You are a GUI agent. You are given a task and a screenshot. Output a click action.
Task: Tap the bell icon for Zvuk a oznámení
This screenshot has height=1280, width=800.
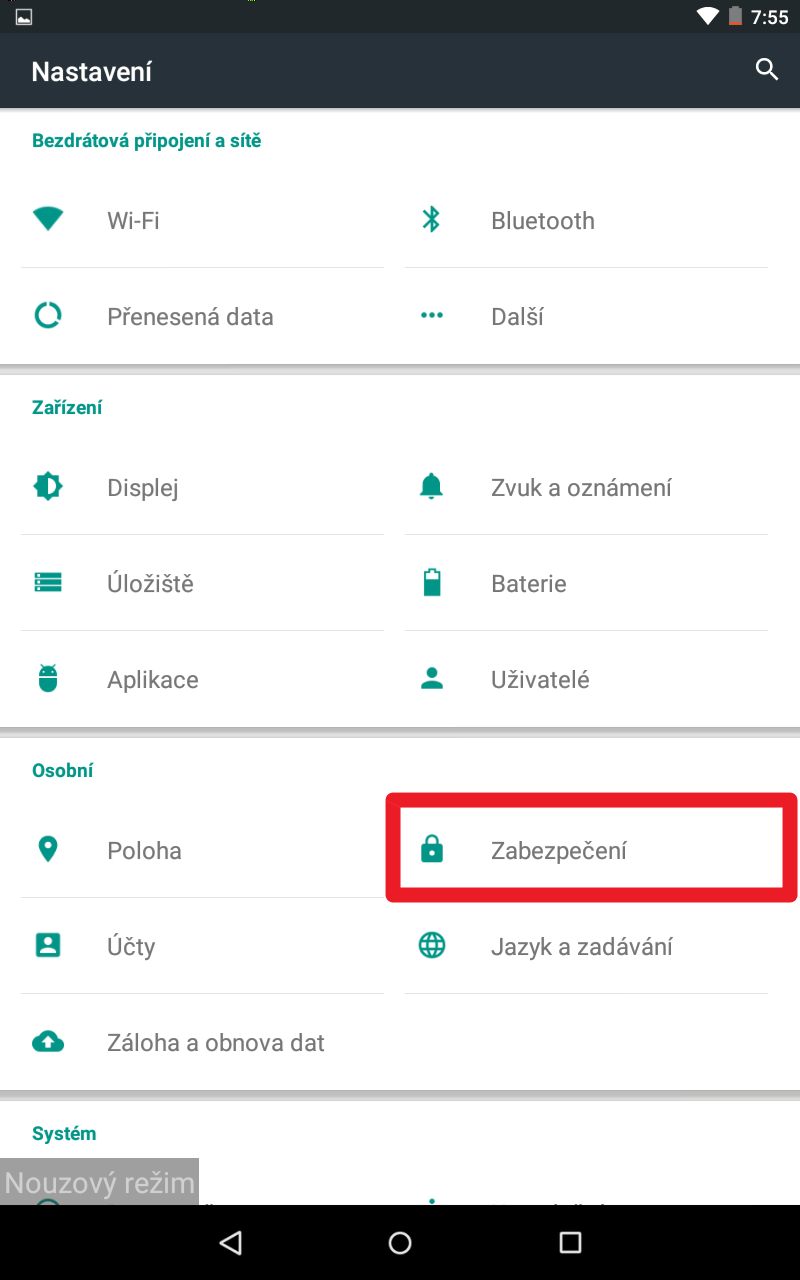click(x=432, y=487)
